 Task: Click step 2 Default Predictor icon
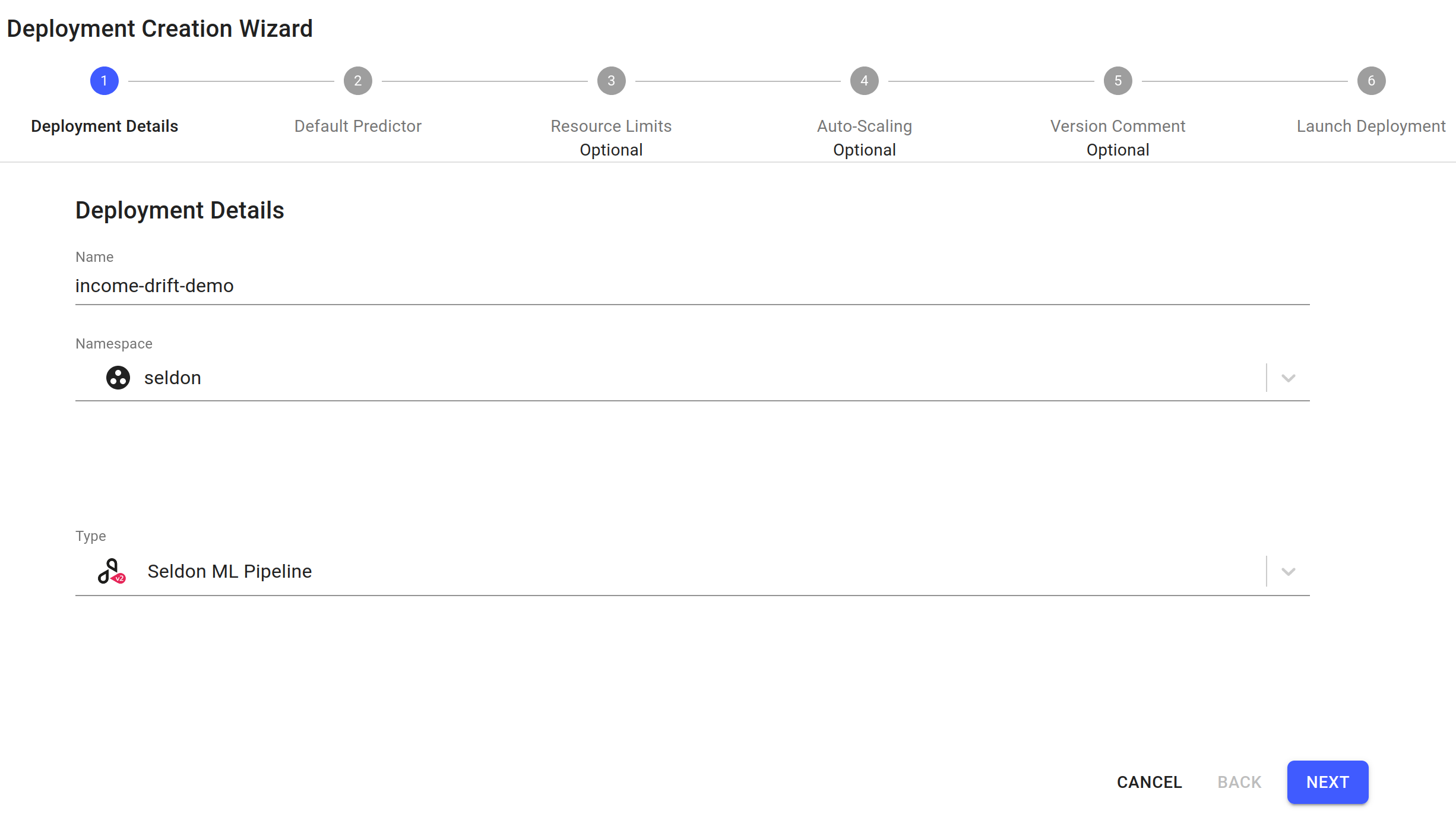(357, 81)
